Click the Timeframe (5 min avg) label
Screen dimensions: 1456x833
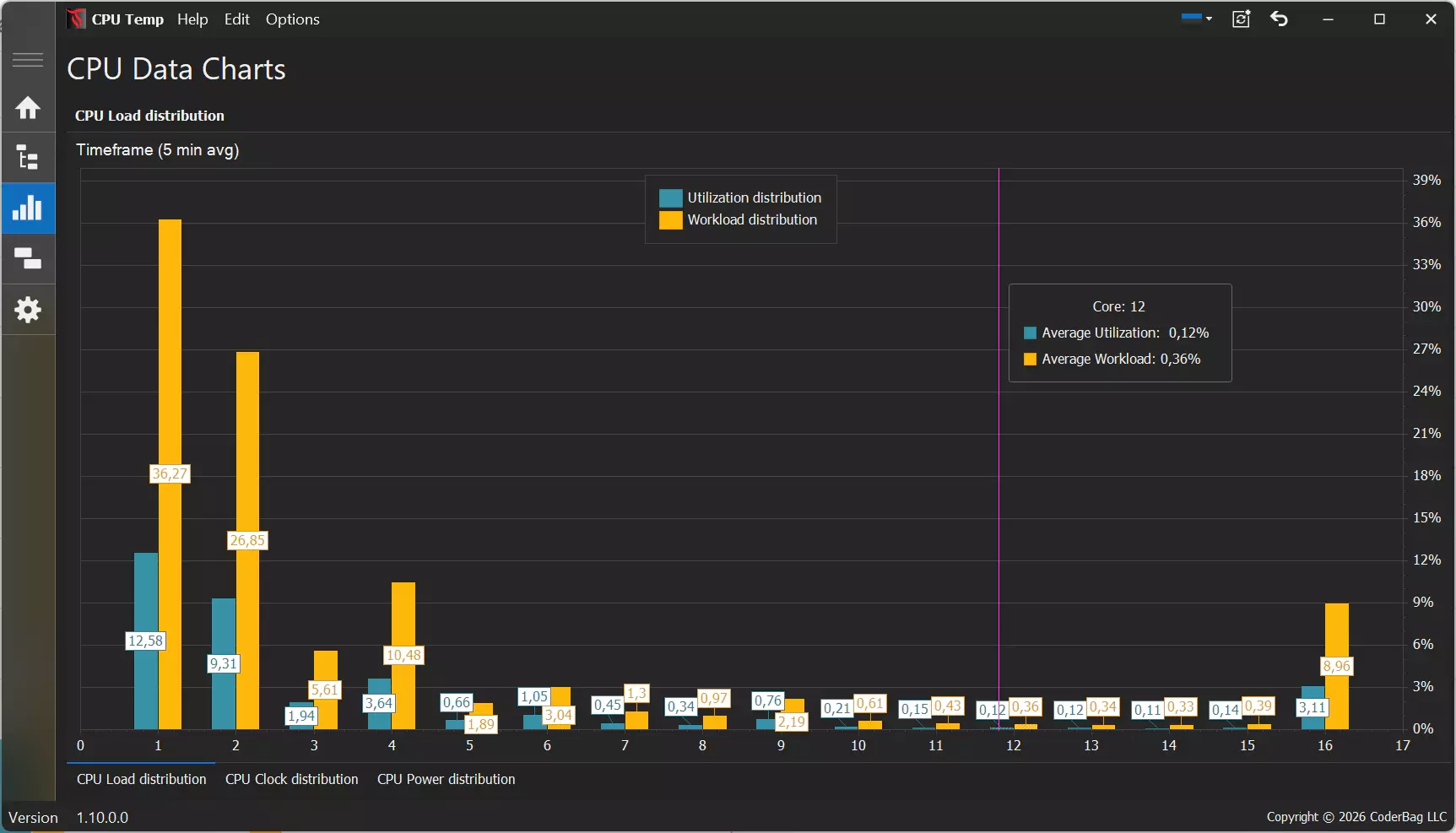pyautogui.click(x=158, y=150)
